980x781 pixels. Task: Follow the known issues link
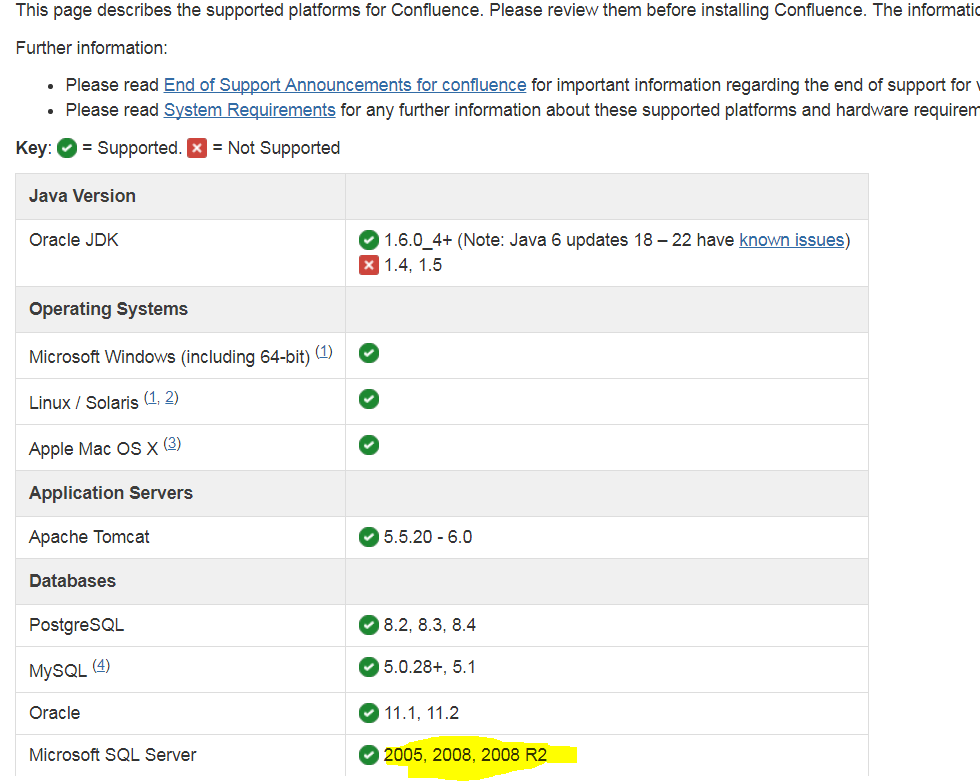tap(791, 240)
